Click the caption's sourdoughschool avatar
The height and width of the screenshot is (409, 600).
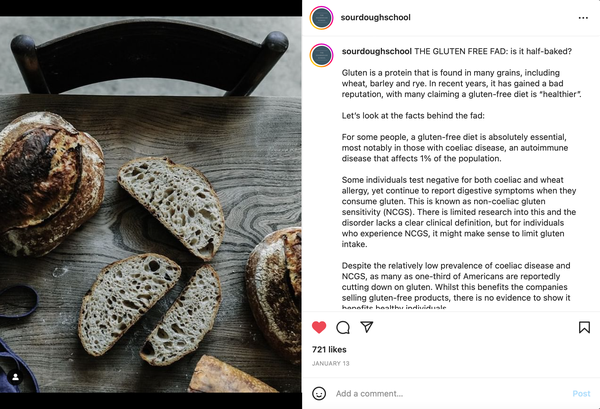click(321, 55)
